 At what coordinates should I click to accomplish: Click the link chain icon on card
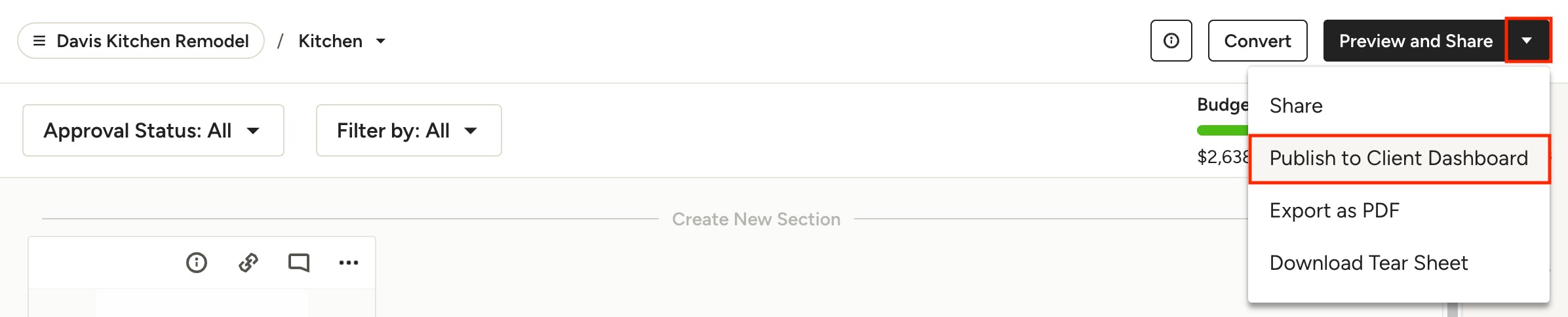(x=248, y=263)
